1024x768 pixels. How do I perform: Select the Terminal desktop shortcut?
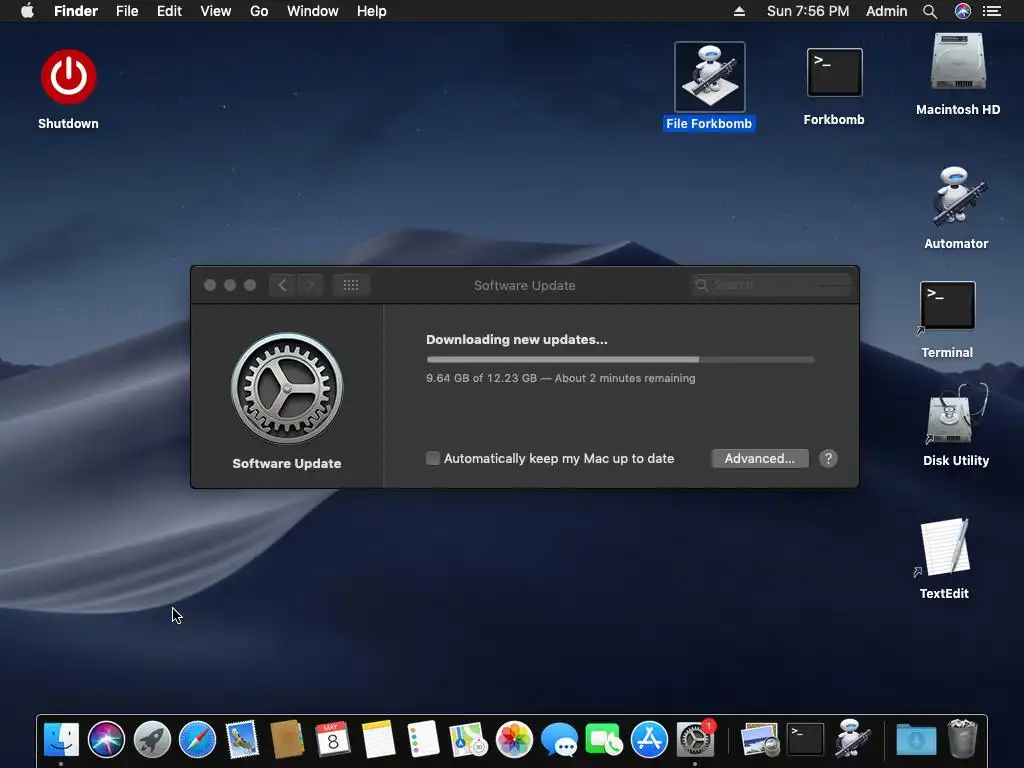pyautogui.click(x=947, y=306)
